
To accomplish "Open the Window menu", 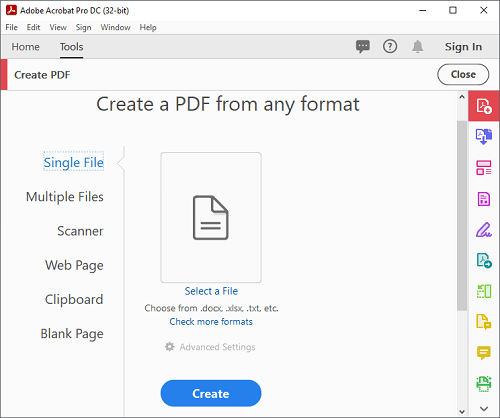I will [115, 27].
